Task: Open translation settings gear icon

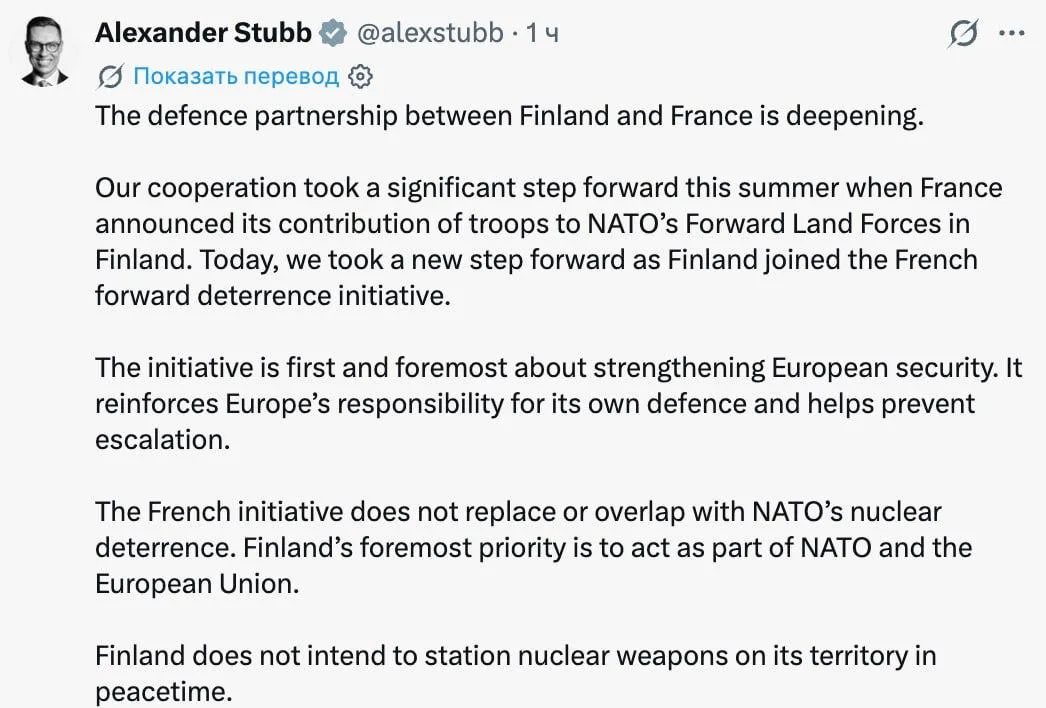Action: pos(360,77)
